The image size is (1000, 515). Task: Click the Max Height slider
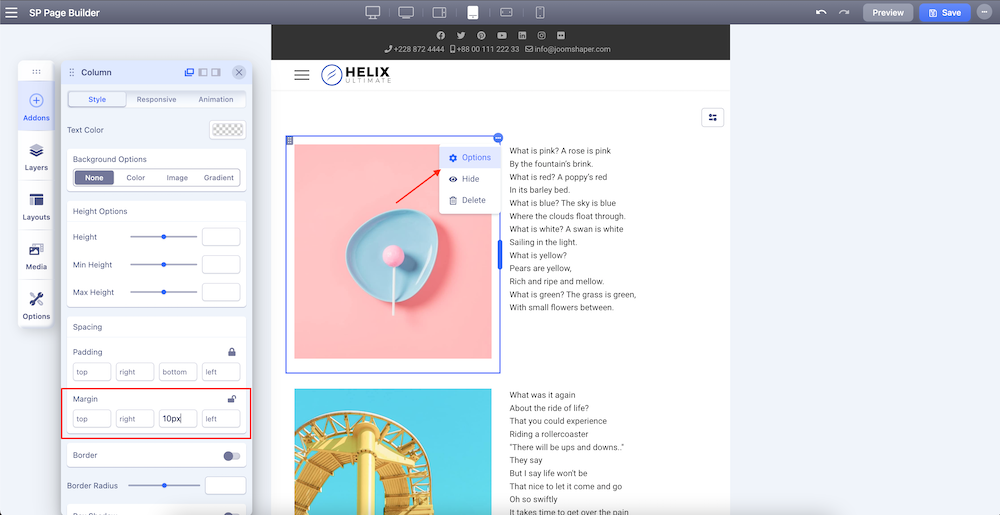(164, 292)
